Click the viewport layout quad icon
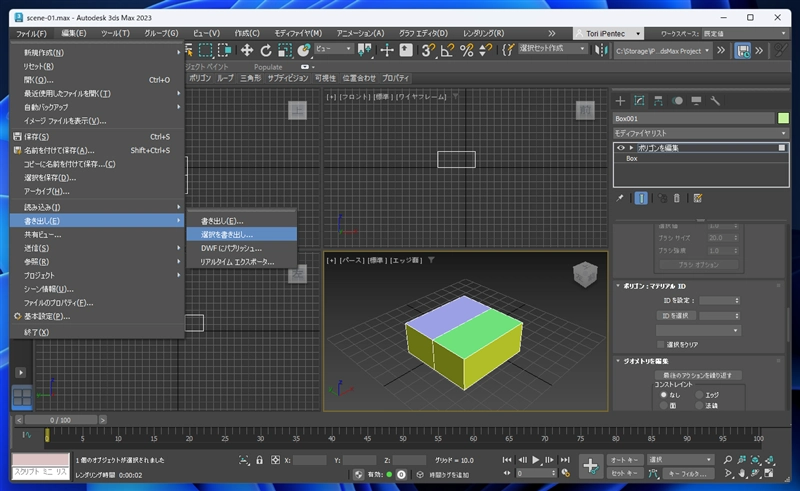 click(x=22, y=398)
